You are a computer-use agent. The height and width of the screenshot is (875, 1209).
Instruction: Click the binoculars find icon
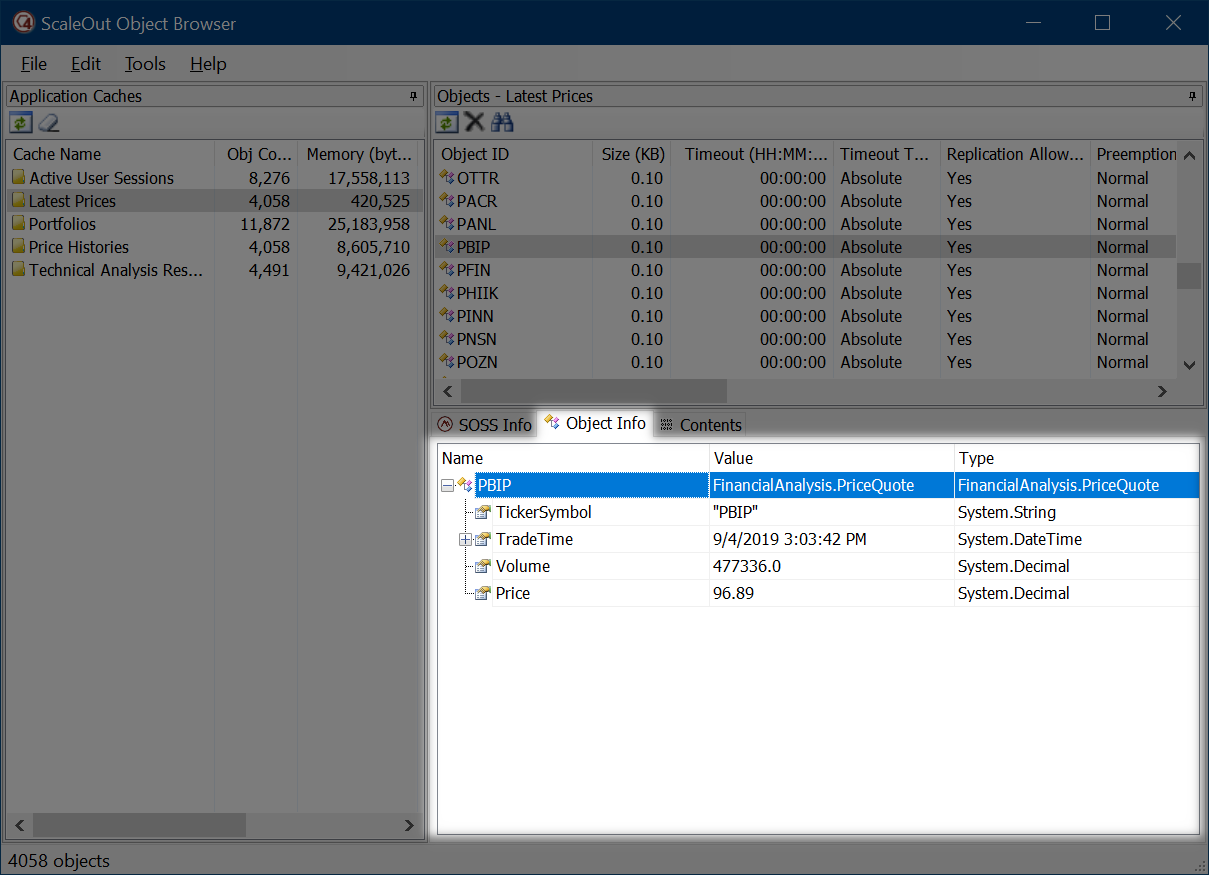[x=502, y=123]
